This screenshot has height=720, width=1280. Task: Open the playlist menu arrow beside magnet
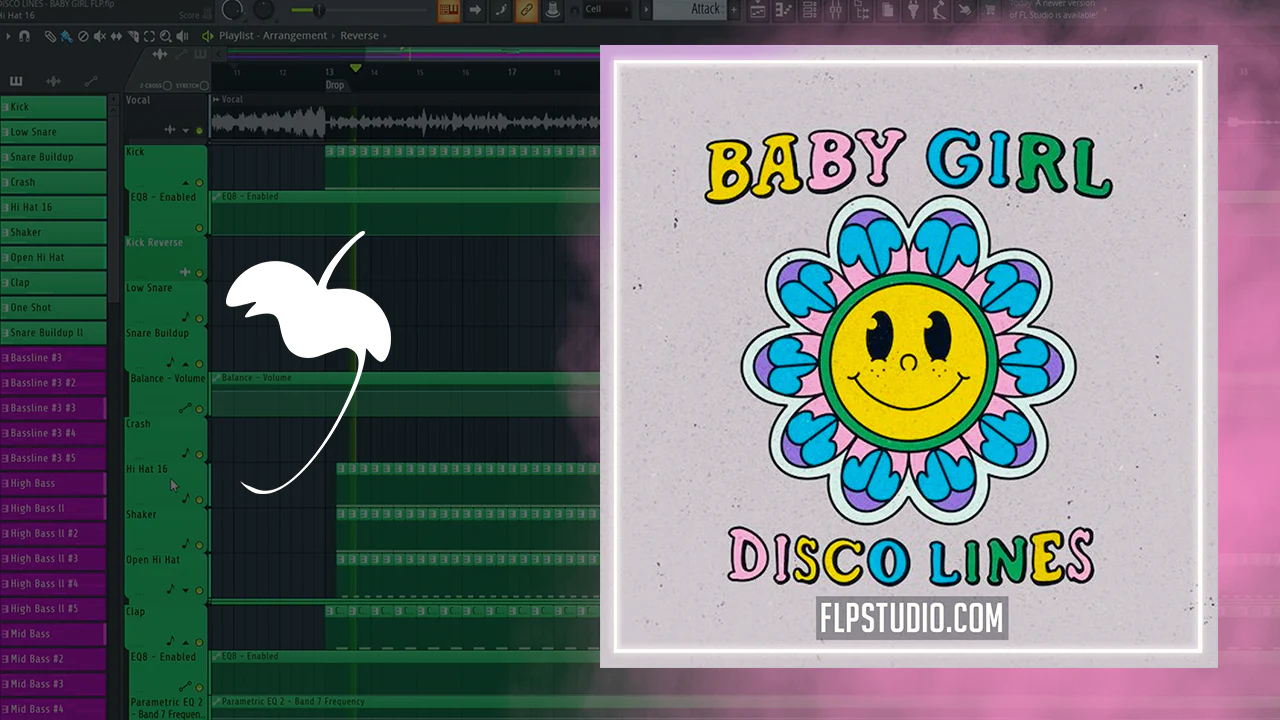click(9, 36)
